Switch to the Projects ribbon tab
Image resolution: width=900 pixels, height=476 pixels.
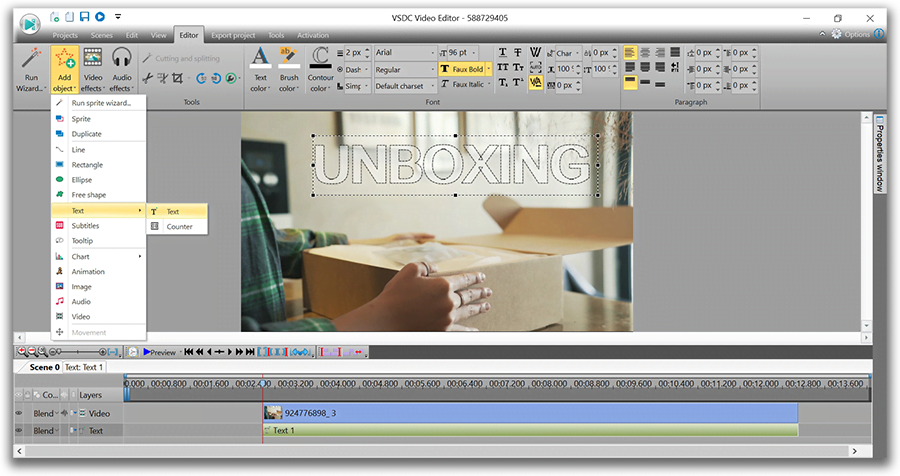click(x=65, y=36)
